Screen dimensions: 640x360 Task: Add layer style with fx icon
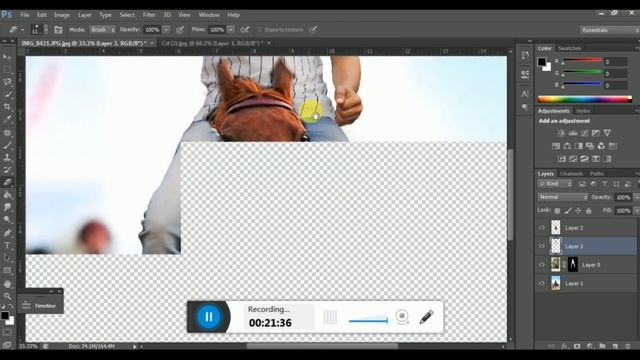[x=564, y=346]
